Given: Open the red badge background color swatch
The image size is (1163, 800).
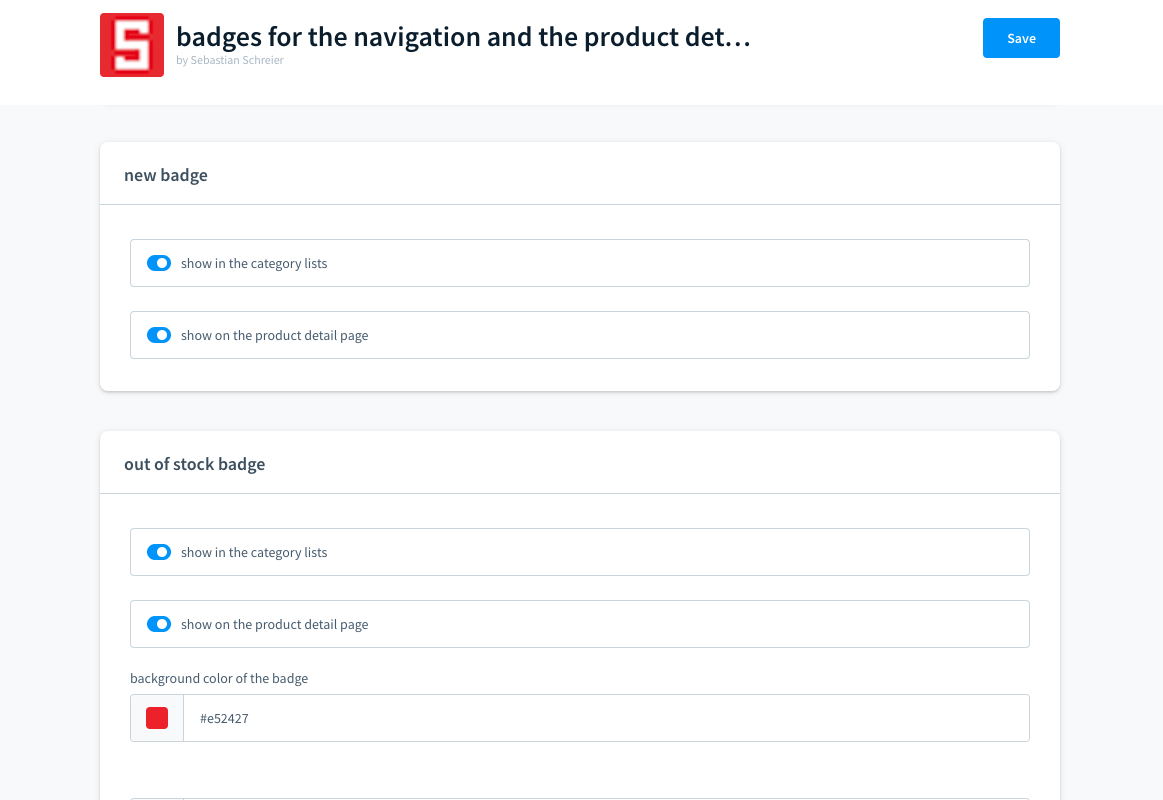Looking at the screenshot, I should click(x=157, y=718).
